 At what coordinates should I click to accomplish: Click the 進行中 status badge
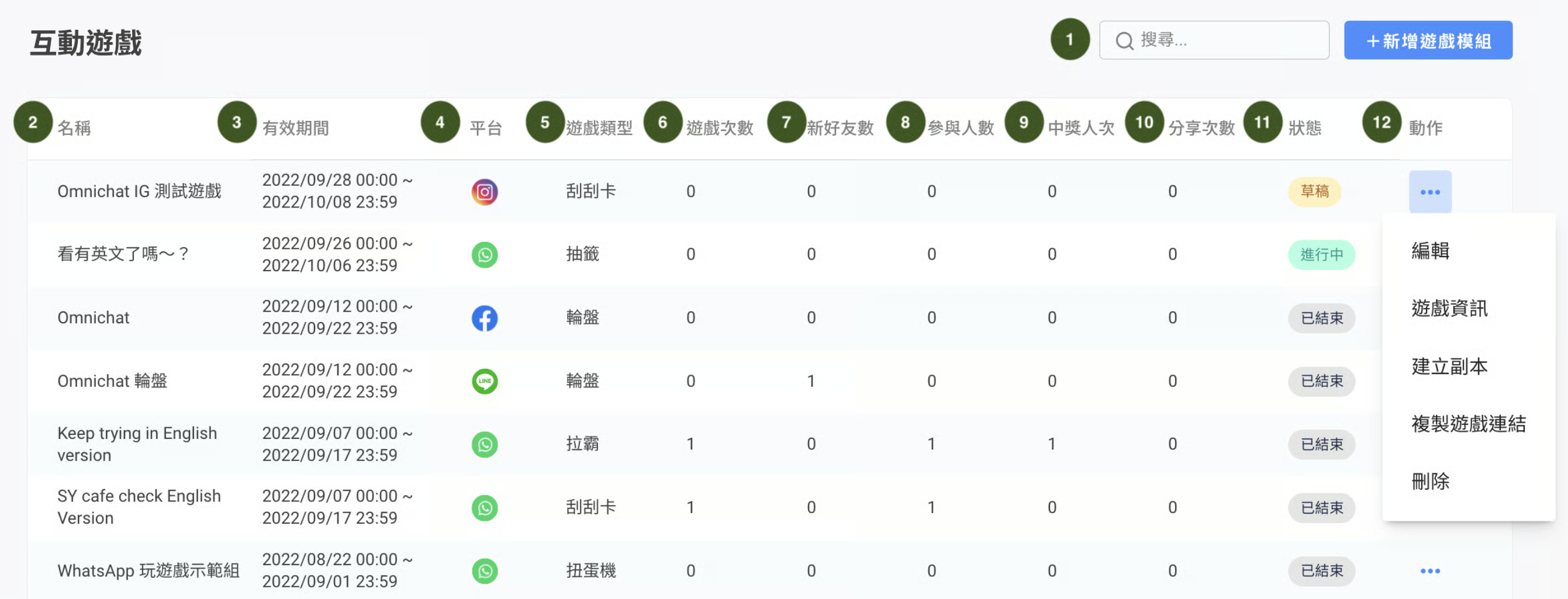click(x=1321, y=254)
